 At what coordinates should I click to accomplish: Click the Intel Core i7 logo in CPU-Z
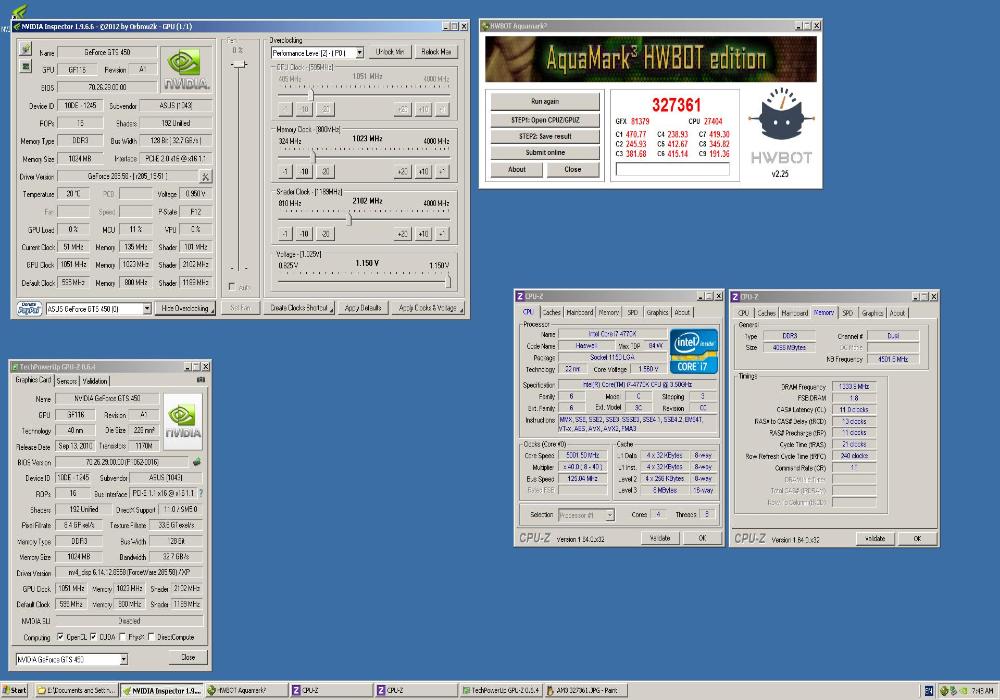click(694, 351)
